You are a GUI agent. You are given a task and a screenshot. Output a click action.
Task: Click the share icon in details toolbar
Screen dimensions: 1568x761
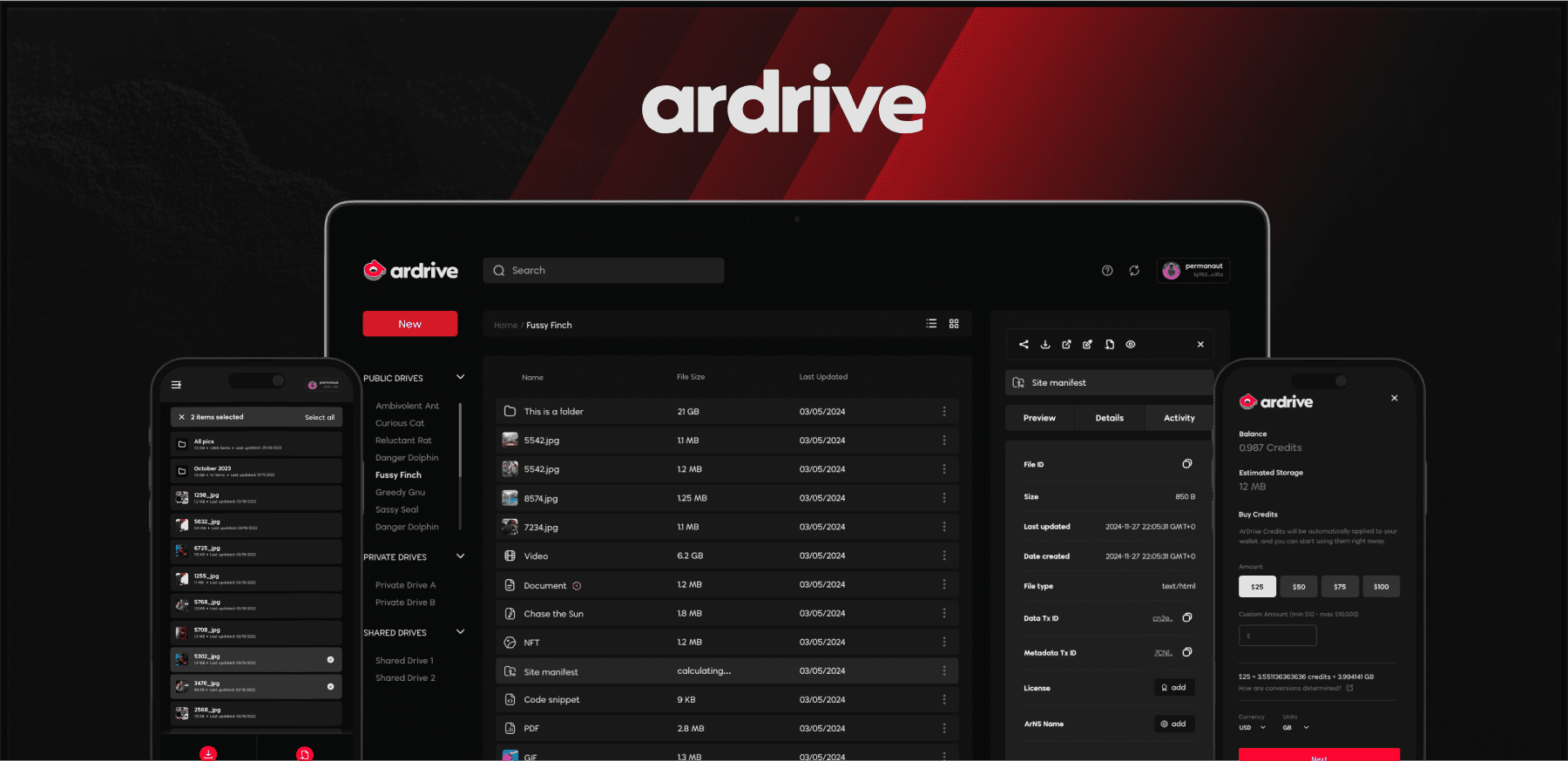click(x=1024, y=345)
